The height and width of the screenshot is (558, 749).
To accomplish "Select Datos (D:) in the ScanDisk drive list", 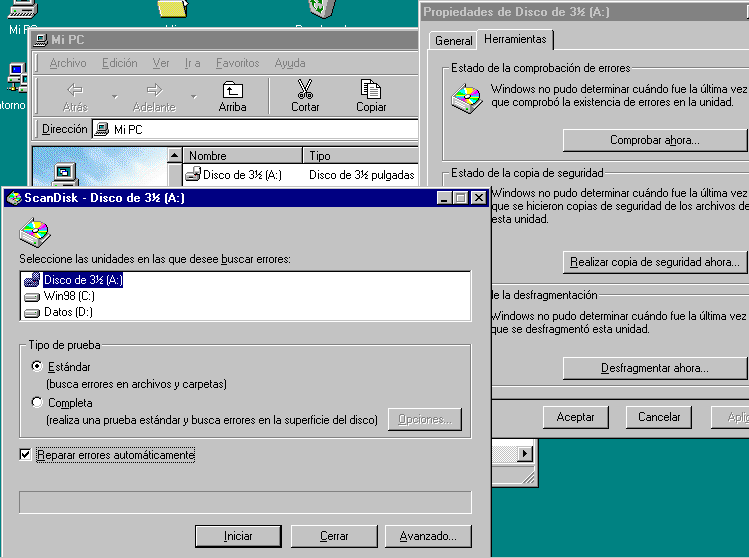I will pyautogui.click(x=58, y=312).
